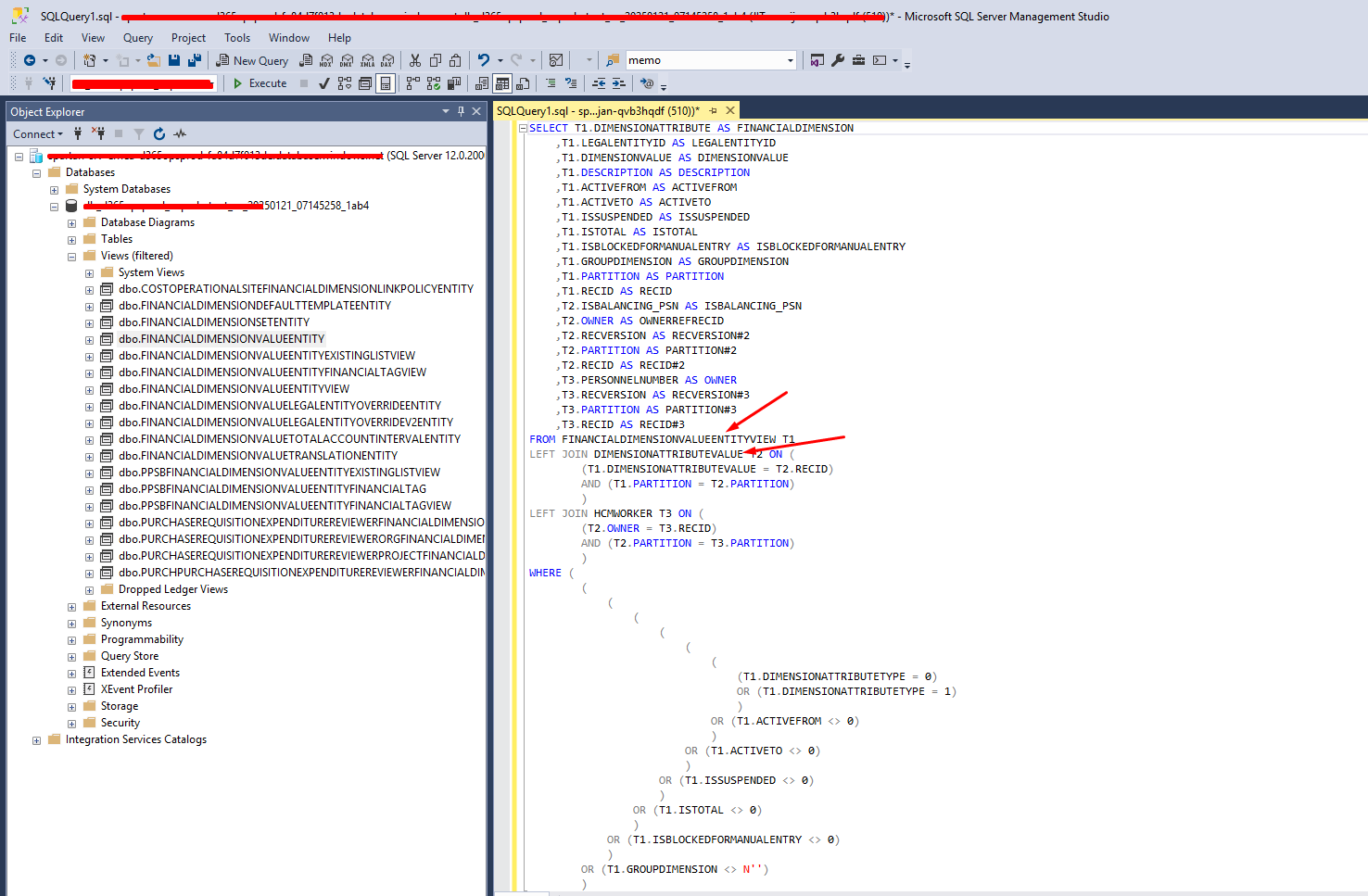Select the SQLQuery1.sql editor tab
This screenshot has width=1368, height=896.
click(x=598, y=110)
